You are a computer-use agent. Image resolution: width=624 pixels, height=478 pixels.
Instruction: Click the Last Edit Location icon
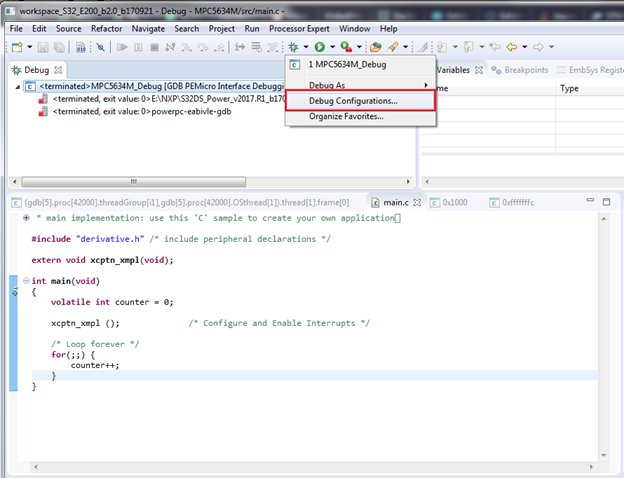[x=495, y=47]
